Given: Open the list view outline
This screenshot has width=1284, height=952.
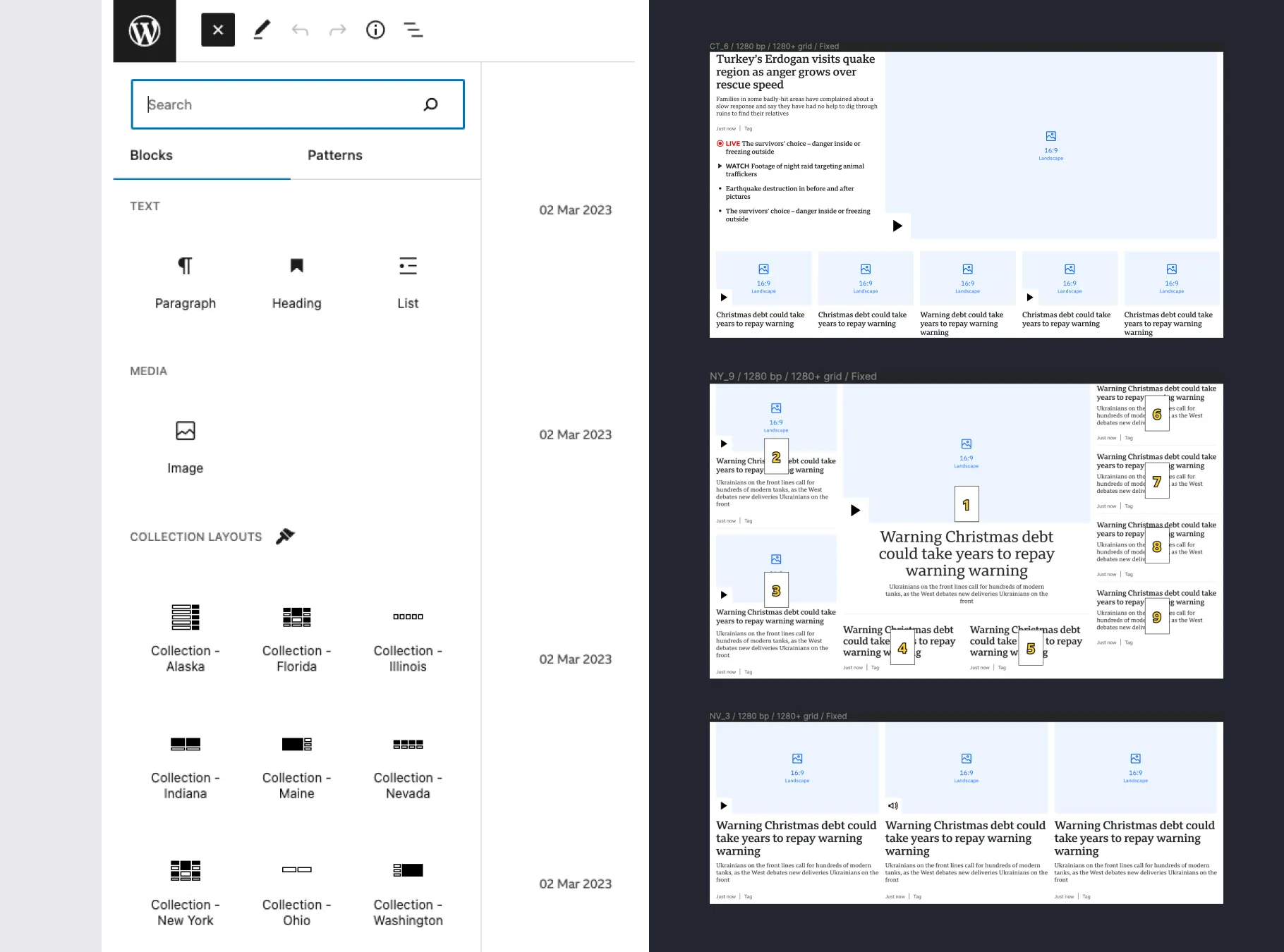Looking at the screenshot, I should tap(413, 30).
